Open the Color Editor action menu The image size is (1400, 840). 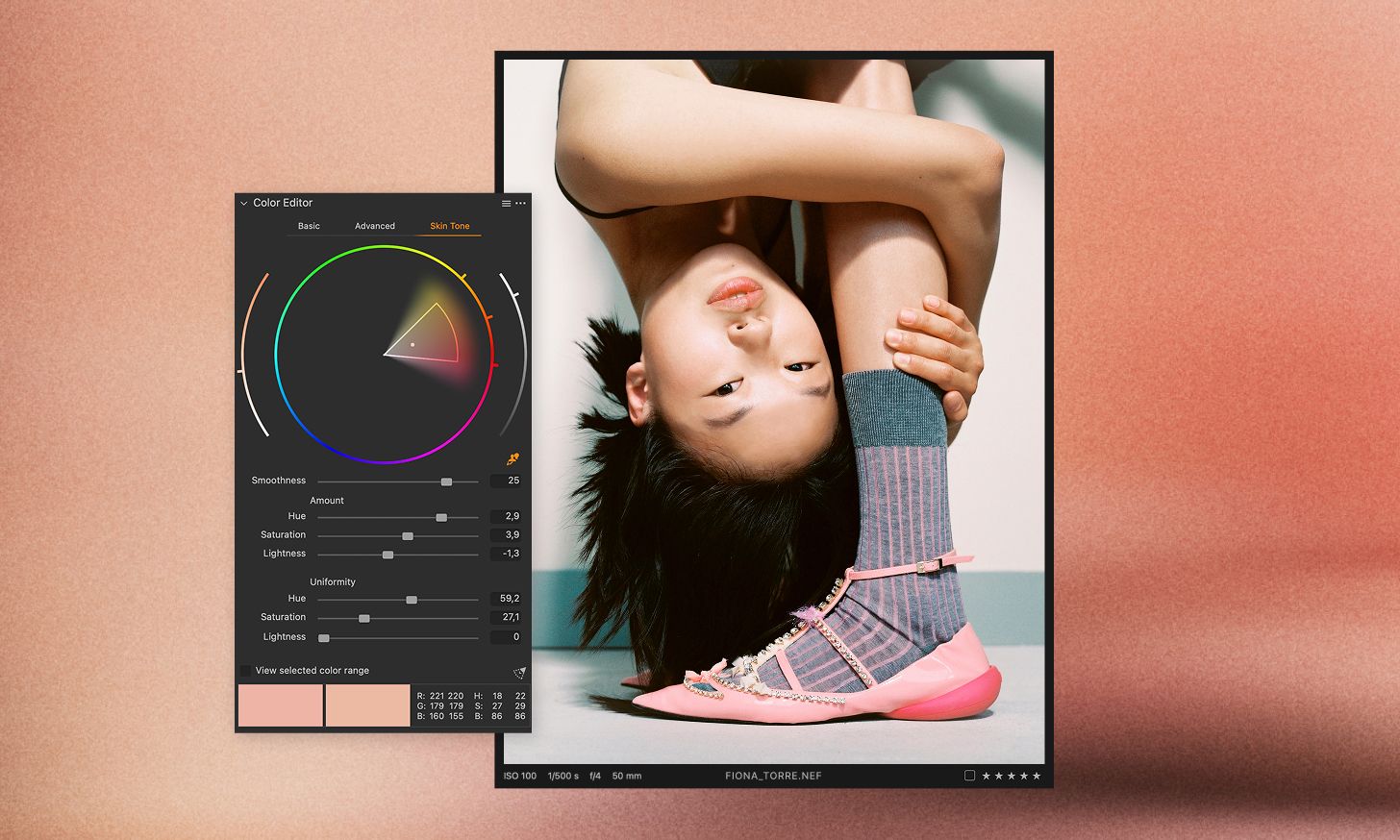pos(507,203)
